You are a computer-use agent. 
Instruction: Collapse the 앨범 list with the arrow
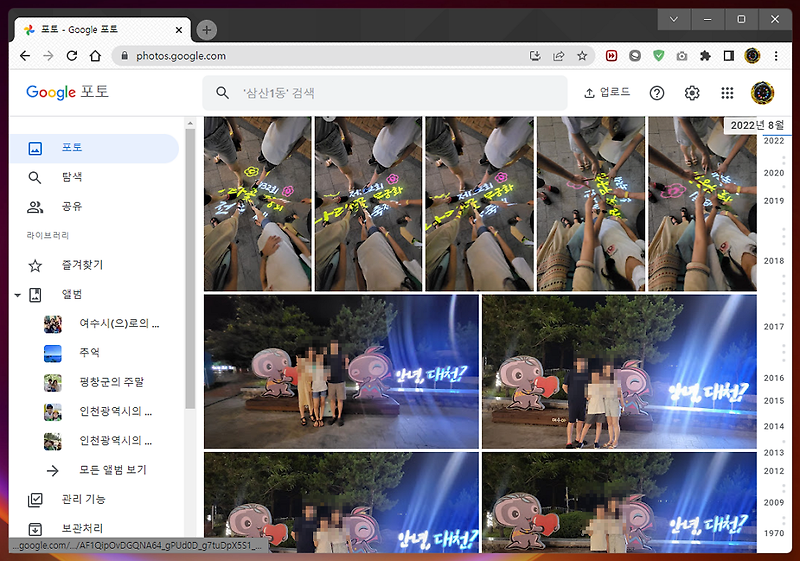[17, 295]
